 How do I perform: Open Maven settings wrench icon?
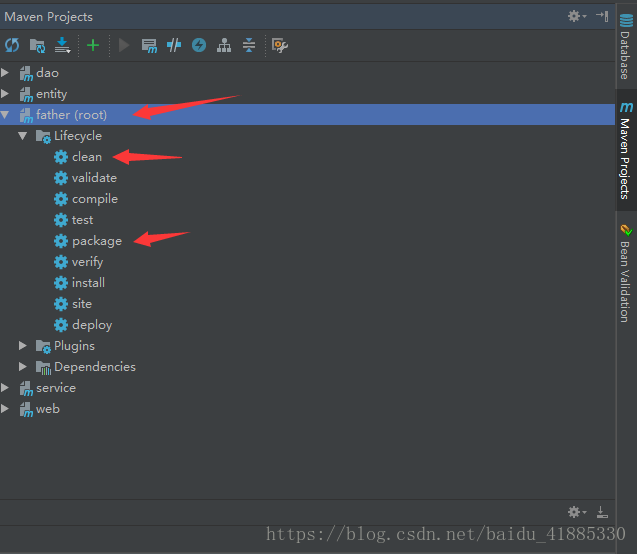coord(280,45)
